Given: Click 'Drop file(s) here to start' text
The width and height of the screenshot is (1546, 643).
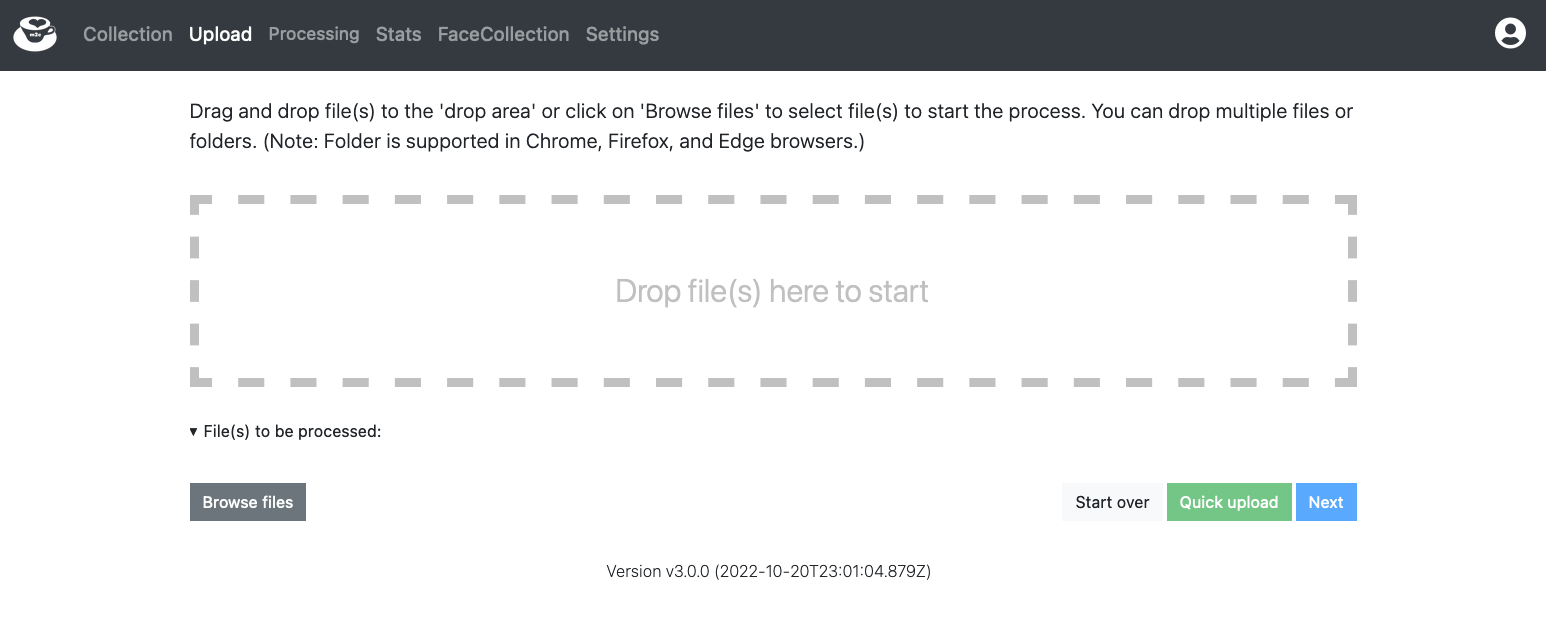Looking at the screenshot, I should (772, 291).
